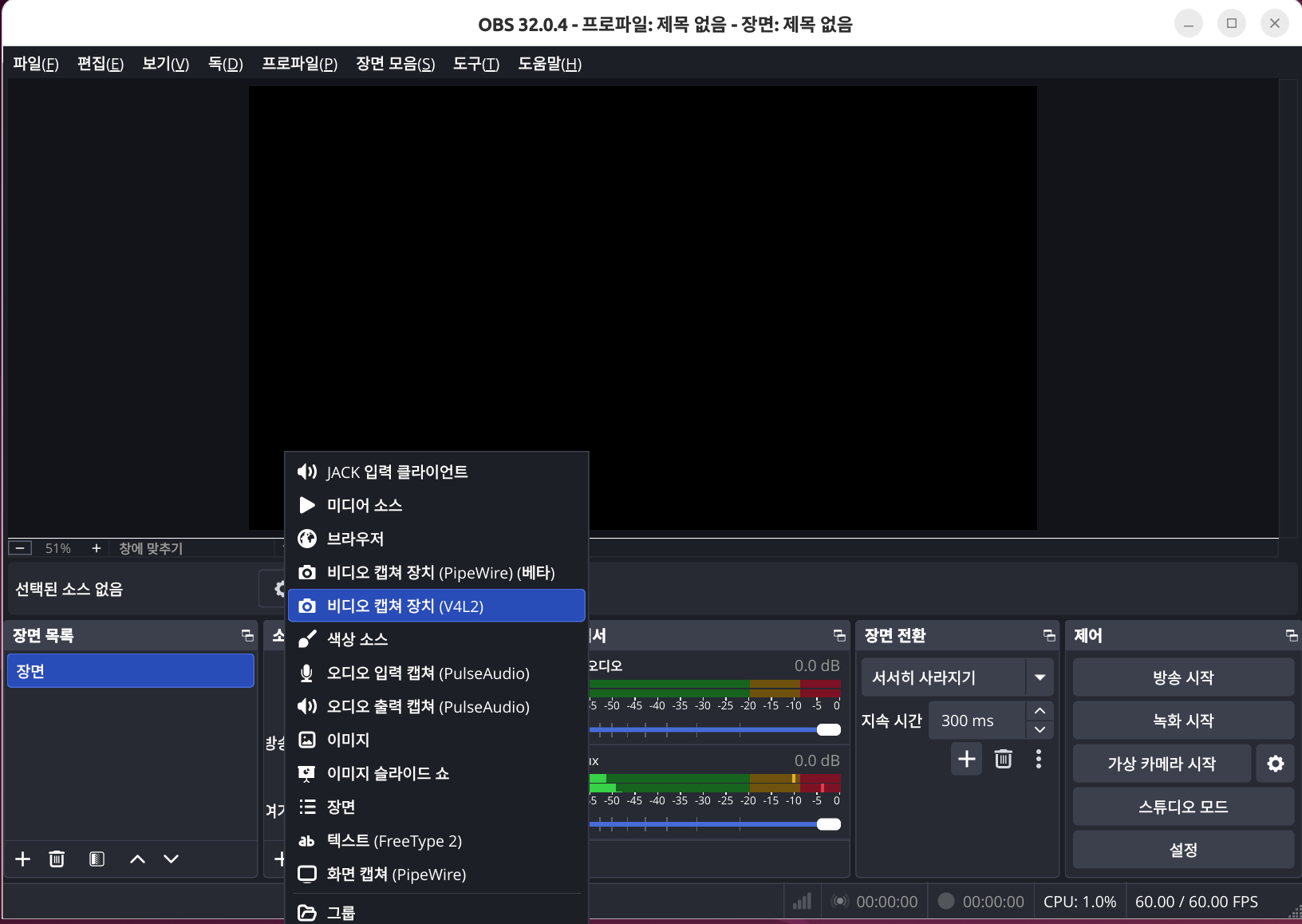Undock the audio mixer panel

coord(839,635)
